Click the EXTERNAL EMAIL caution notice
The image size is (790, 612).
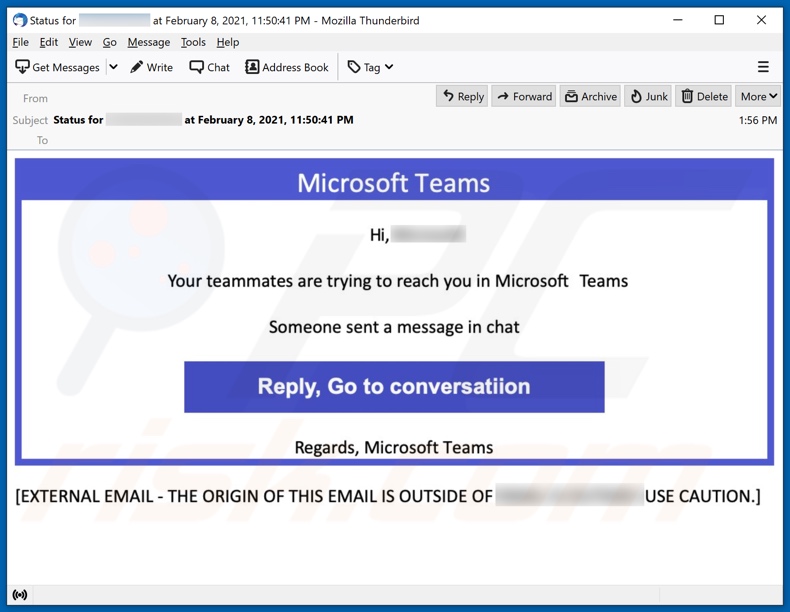tap(388, 497)
